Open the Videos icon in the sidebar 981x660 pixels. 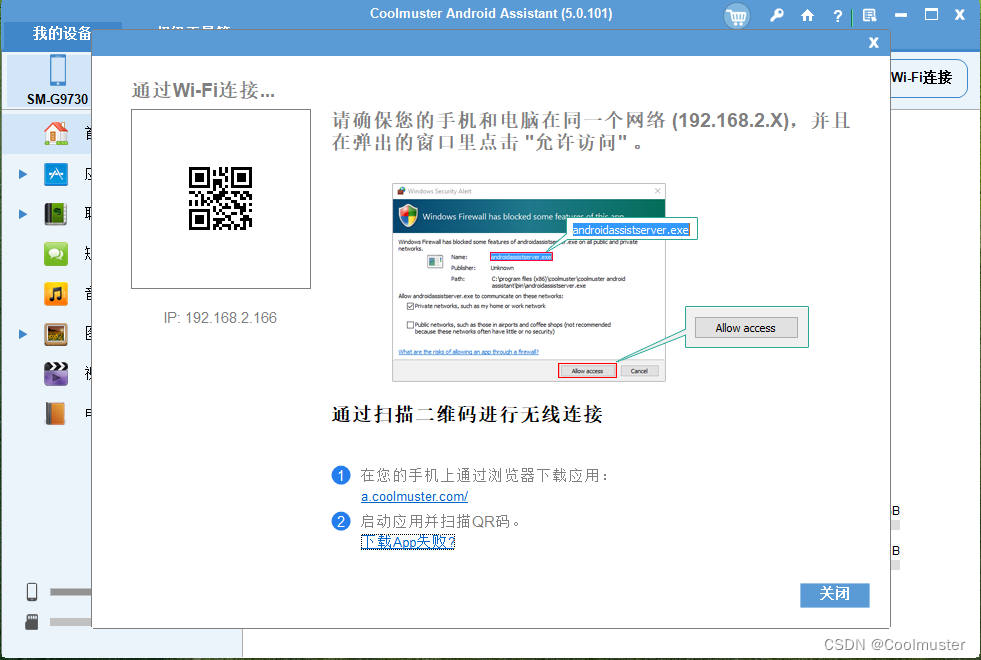pos(55,373)
